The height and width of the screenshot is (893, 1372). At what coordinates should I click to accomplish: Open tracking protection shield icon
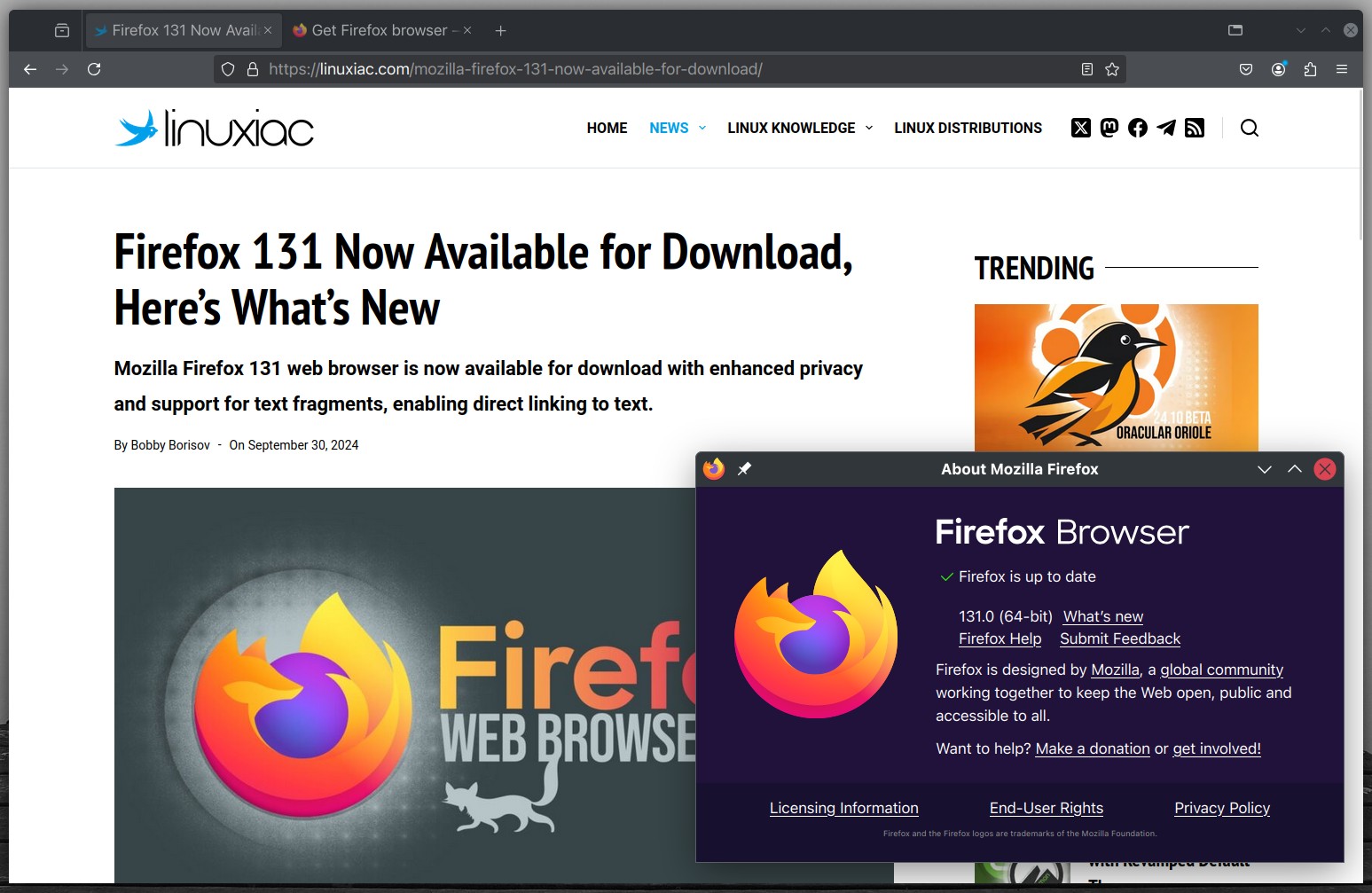[x=228, y=69]
